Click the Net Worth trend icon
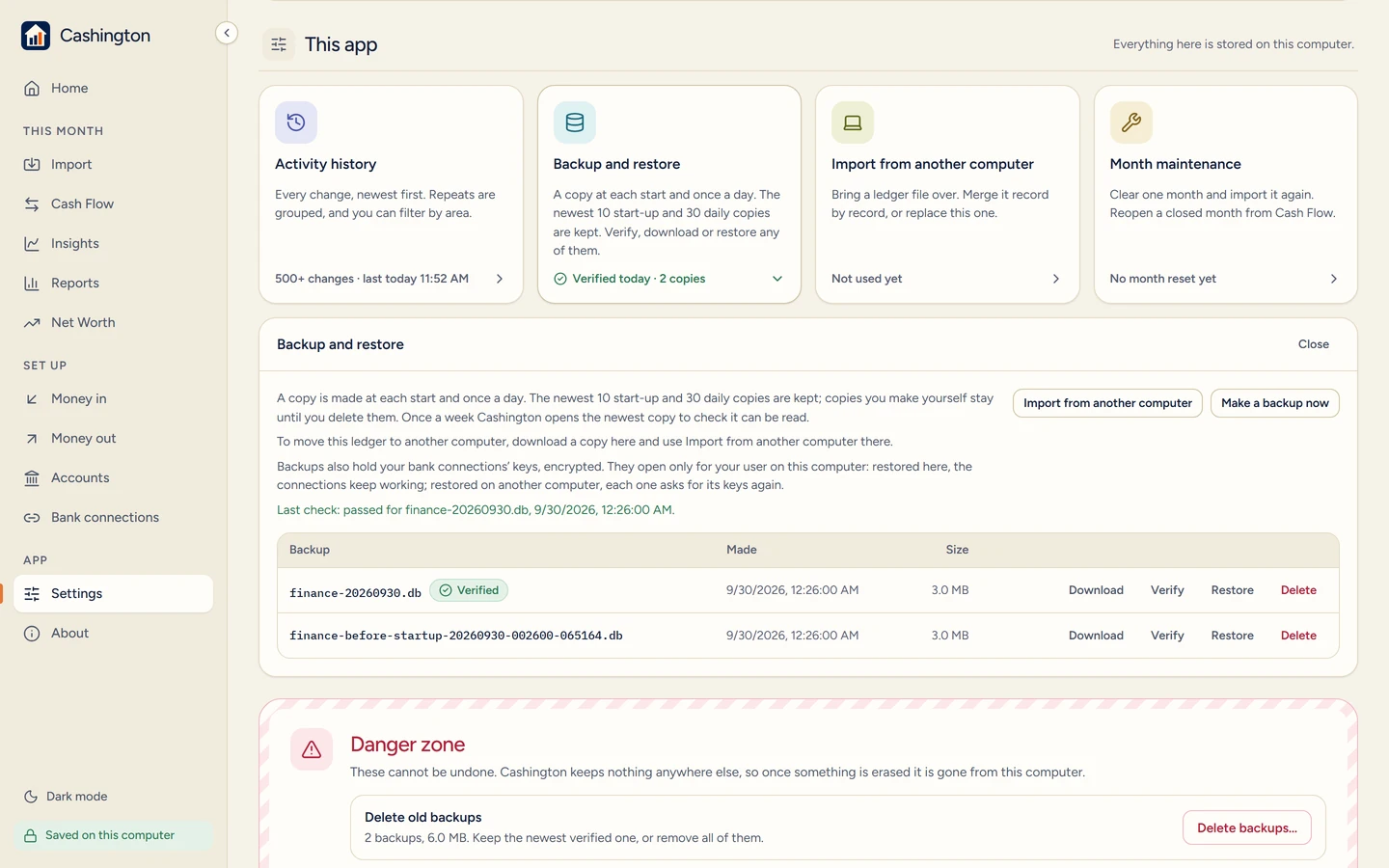 tap(32, 323)
